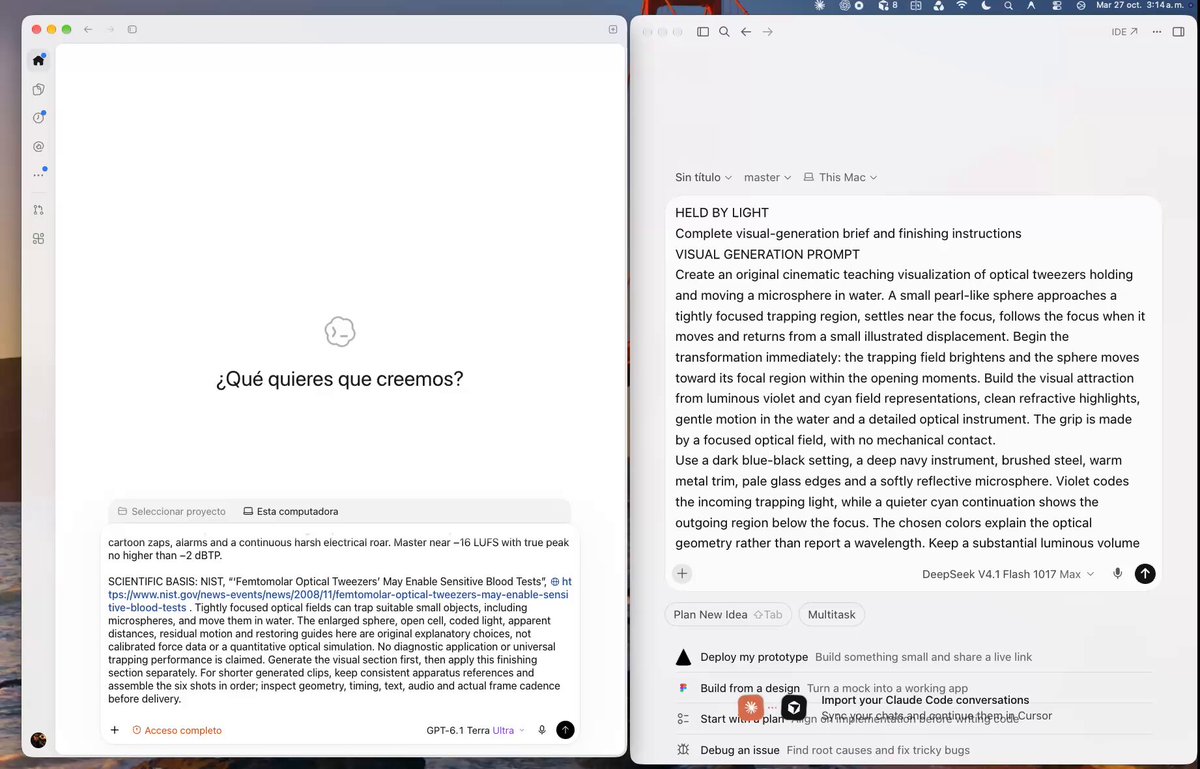Image resolution: width=1200 pixels, height=769 pixels.
Task: Click the stacked documents icon in left sidebar
Action: point(38,90)
